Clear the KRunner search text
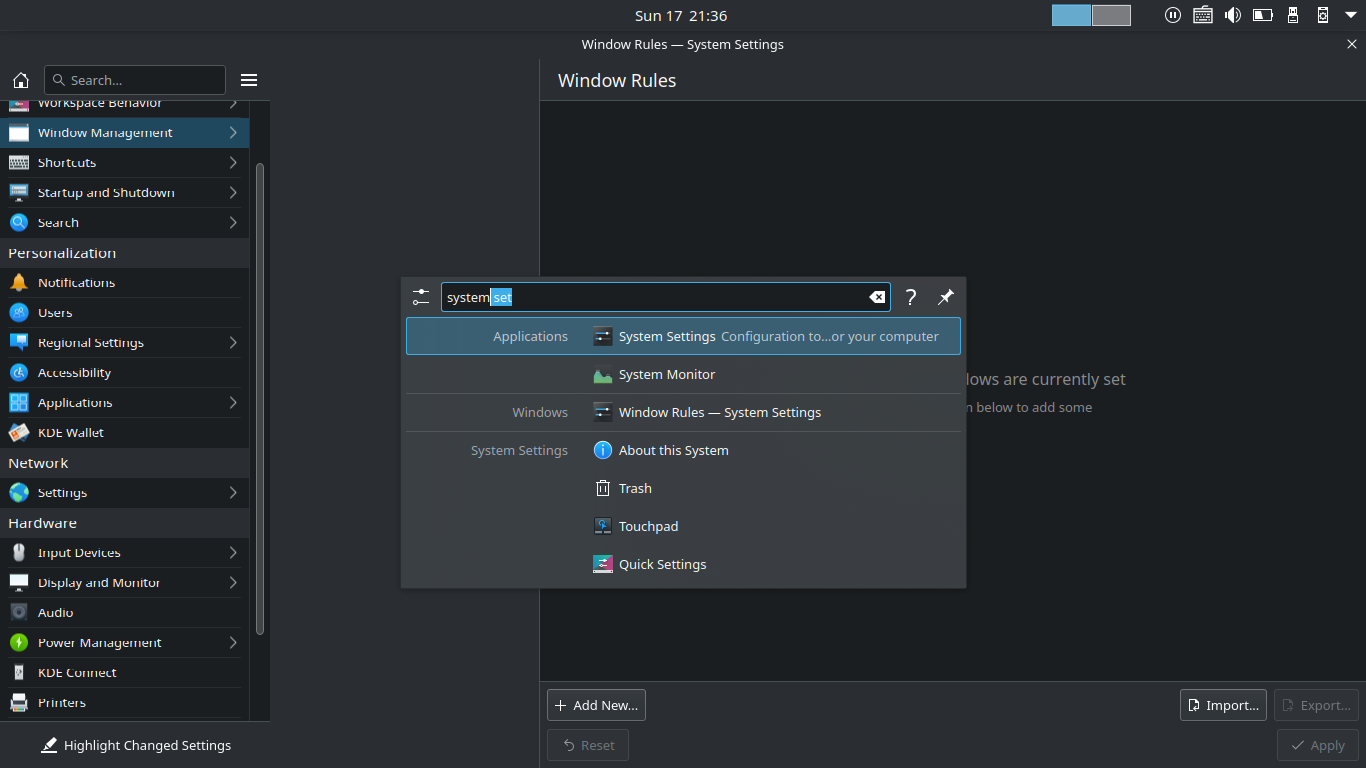The image size is (1366, 768). tap(877, 297)
